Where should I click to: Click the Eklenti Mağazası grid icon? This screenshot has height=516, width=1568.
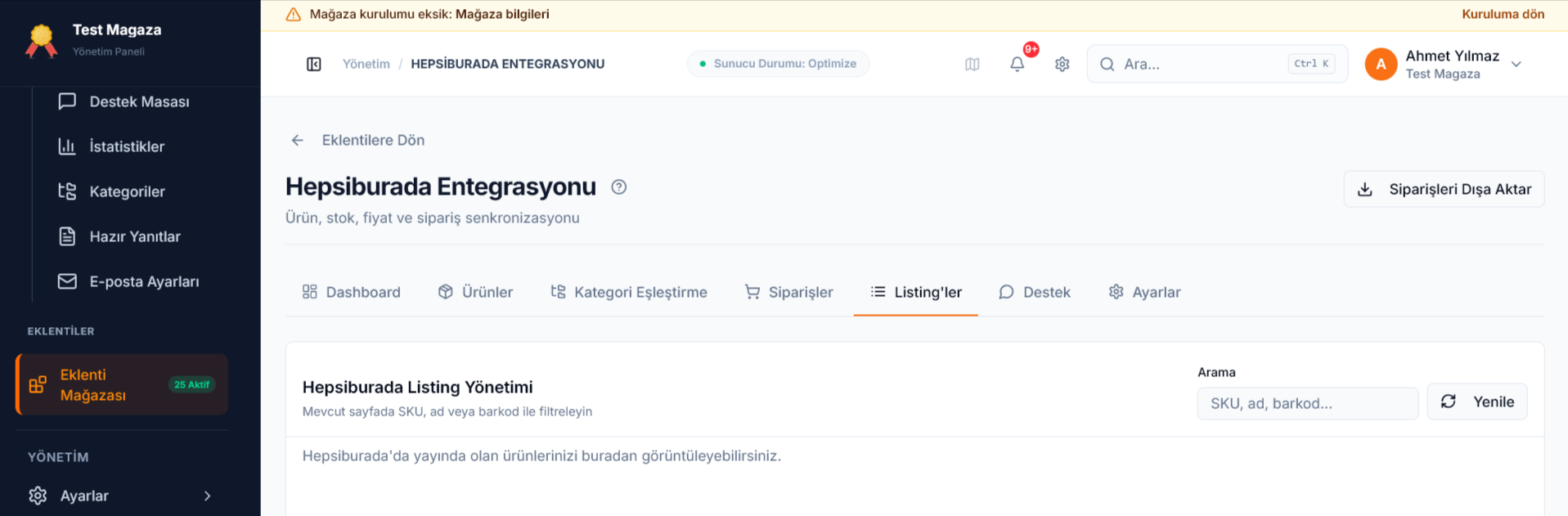pyautogui.click(x=38, y=384)
